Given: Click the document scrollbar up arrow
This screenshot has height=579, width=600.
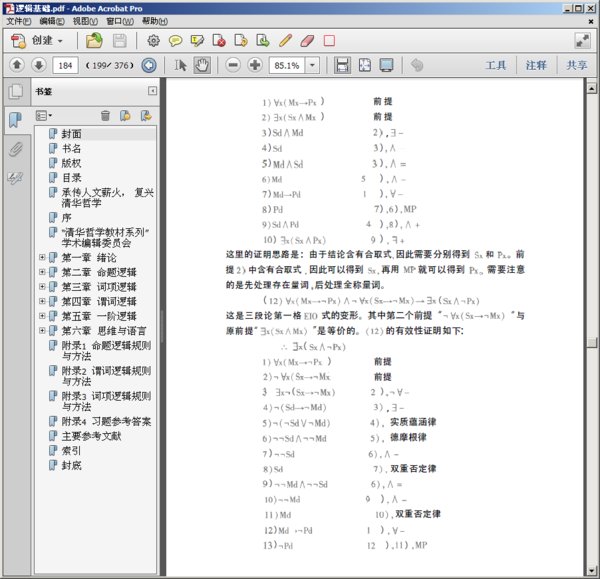Looking at the screenshot, I should [x=591, y=88].
